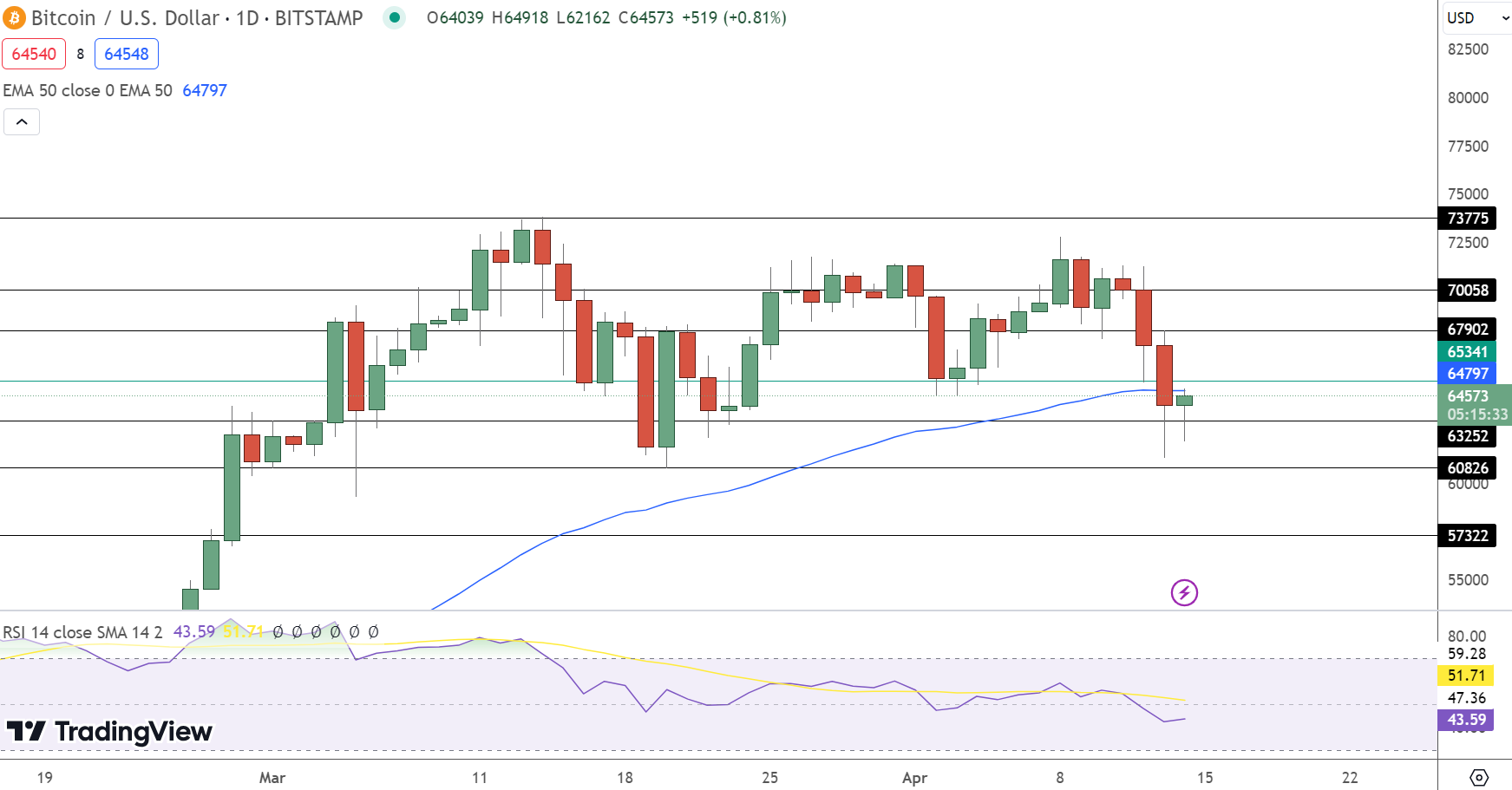This screenshot has height=790, width=1512.
Task: Click the 67902 price level label
Action: pos(1467,330)
